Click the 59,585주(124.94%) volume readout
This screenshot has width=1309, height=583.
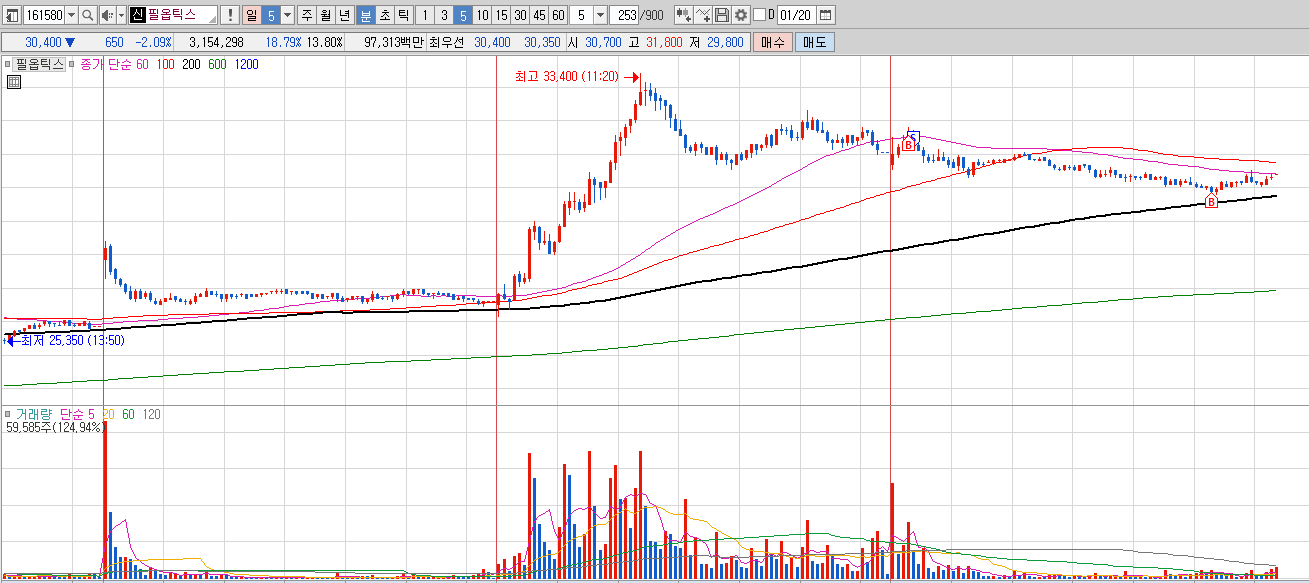[x=54, y=427]
